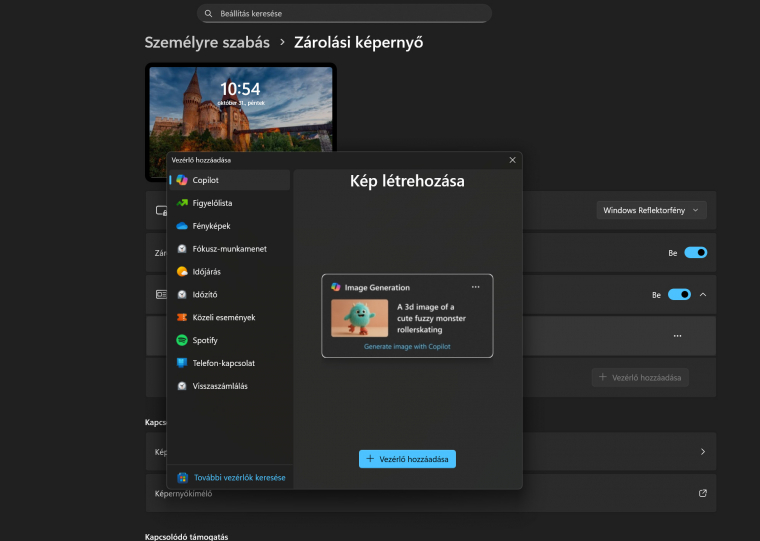This screenshot has width=760, height=541.
Task: Select the Közeli események icon
Action: pyautogui.click(x=182, y=317)
